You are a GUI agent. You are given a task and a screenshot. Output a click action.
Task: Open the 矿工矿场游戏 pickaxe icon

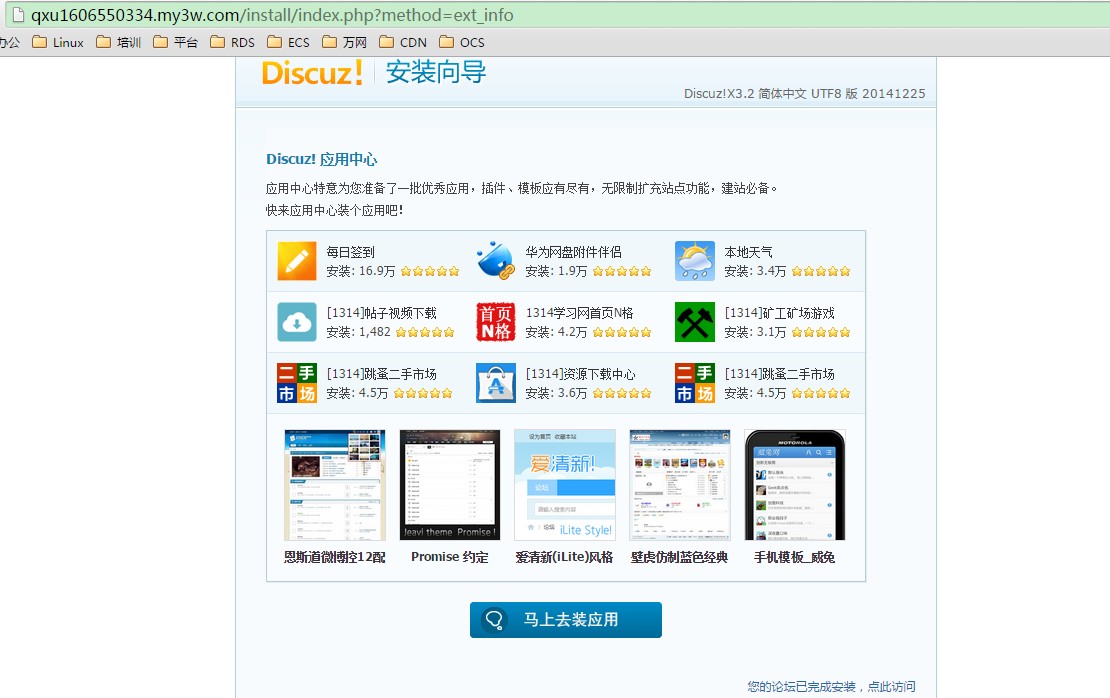tap(694, 322)
